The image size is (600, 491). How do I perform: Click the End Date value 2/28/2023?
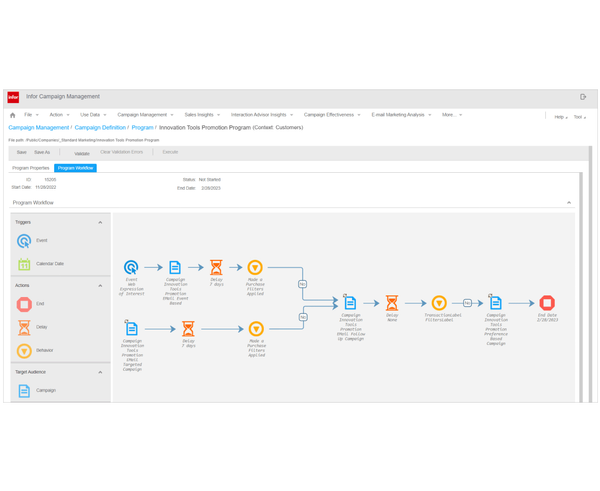tap(211, 188)
